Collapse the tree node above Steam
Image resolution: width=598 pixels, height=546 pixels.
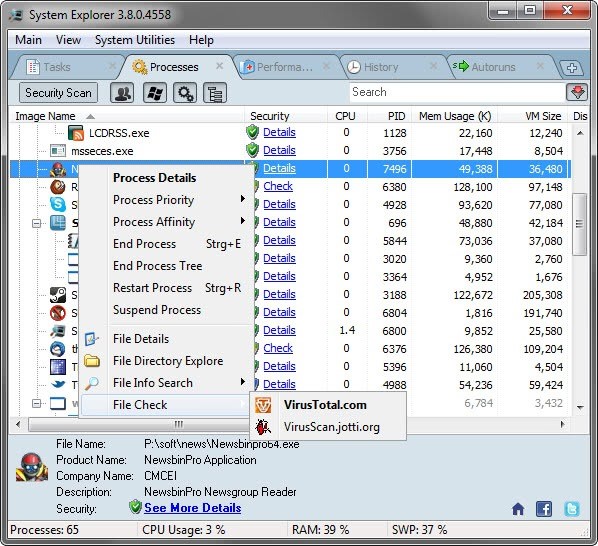tap(37, 223)
